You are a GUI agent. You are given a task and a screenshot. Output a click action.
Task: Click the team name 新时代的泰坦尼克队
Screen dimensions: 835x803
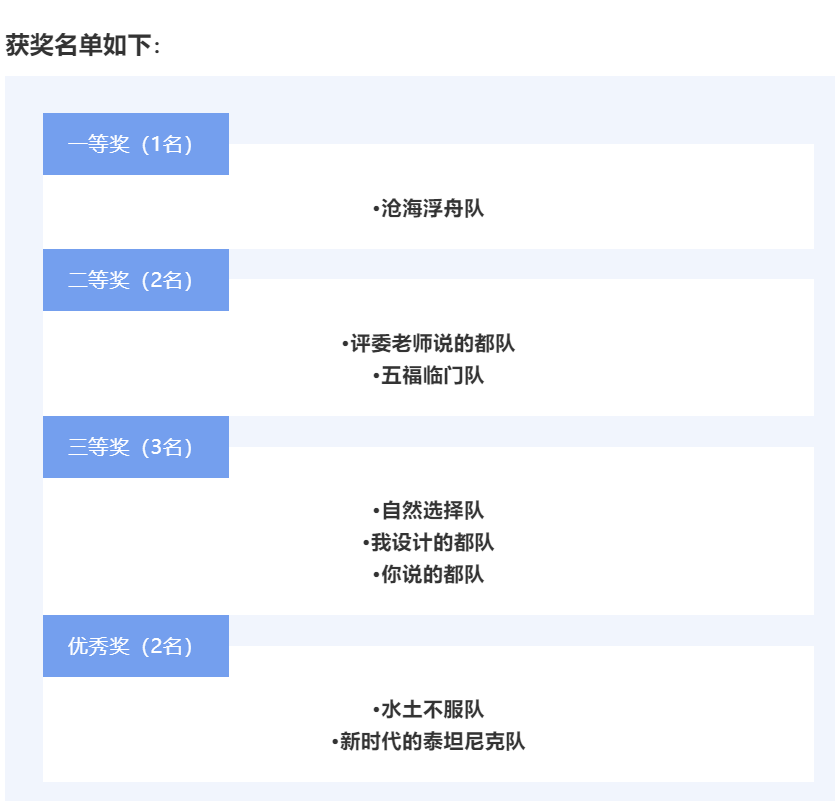coord(433,742)
